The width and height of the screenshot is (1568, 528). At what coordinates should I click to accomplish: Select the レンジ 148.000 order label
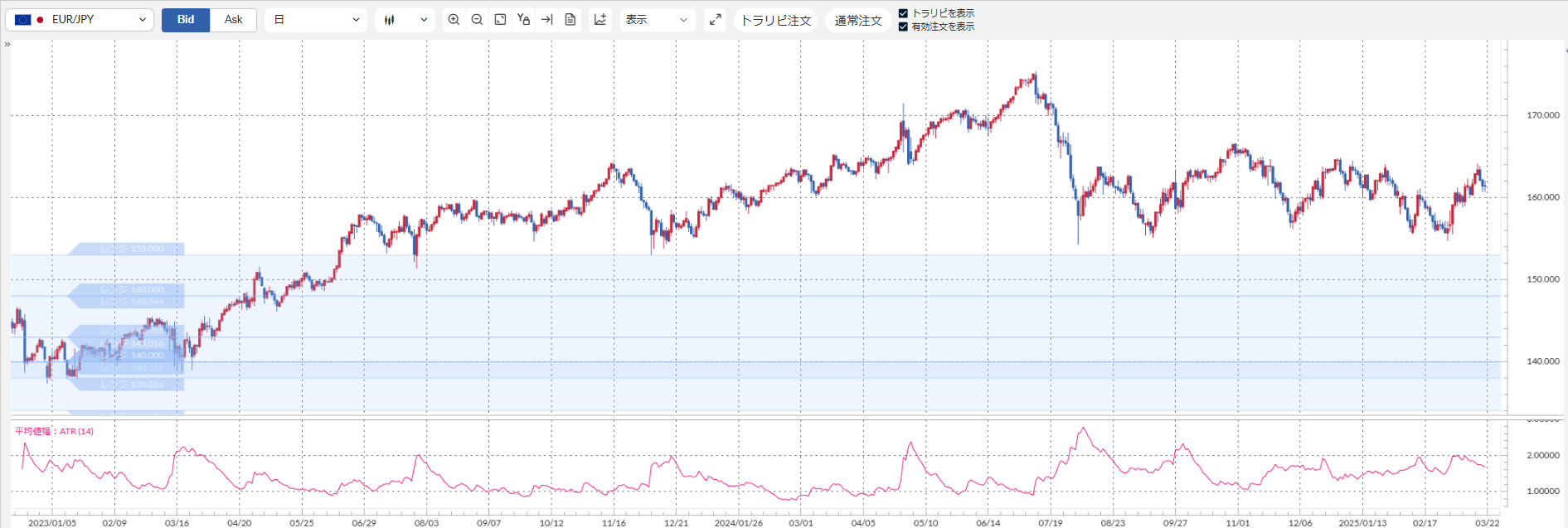[126, 290]
